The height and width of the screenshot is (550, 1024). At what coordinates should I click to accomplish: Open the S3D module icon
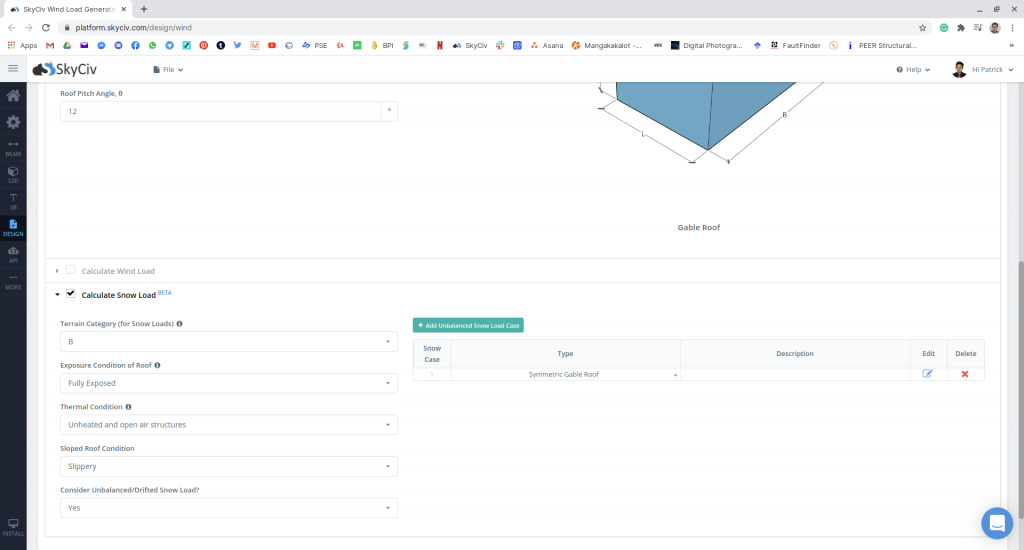(13, 174)
